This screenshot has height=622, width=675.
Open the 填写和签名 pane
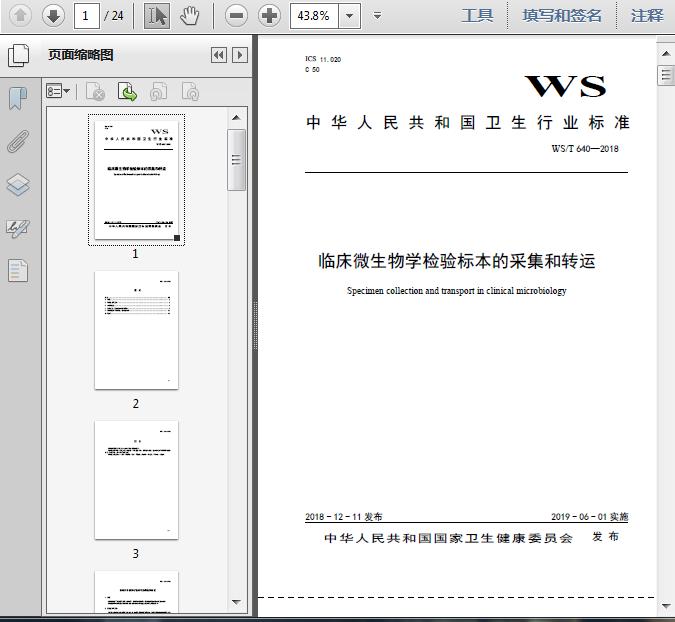562,16
